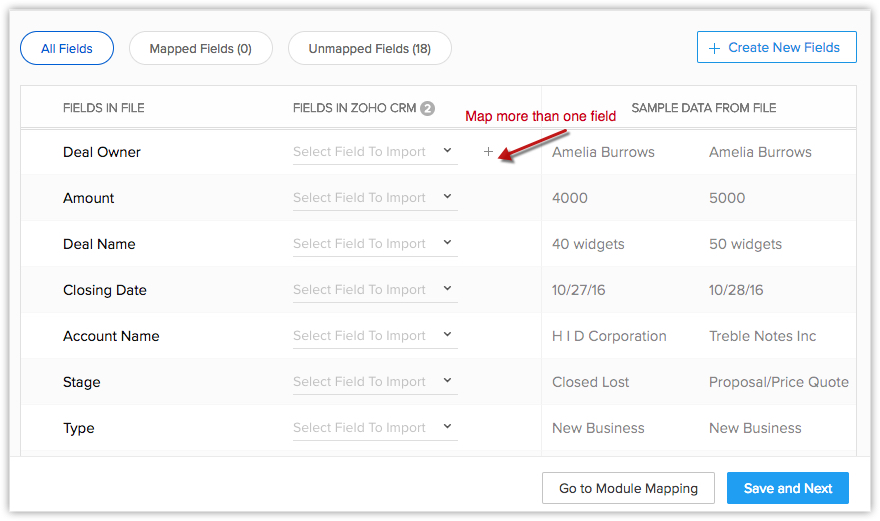Open the Type field import dropdown

point(374,428)
